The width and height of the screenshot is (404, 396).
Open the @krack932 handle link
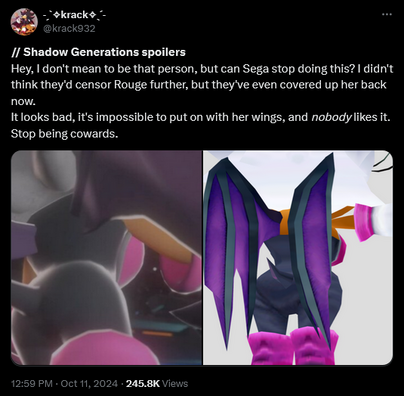tap(69, 28)
